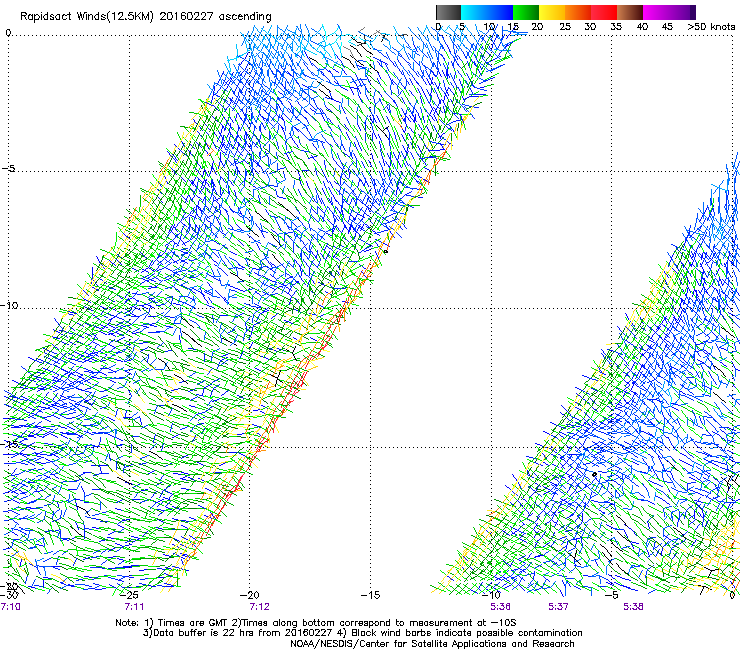This screenshot has width=740, height=650.
Task: Click the '7:12' time label
Action: pyautogui.click(x=259, y=607)
